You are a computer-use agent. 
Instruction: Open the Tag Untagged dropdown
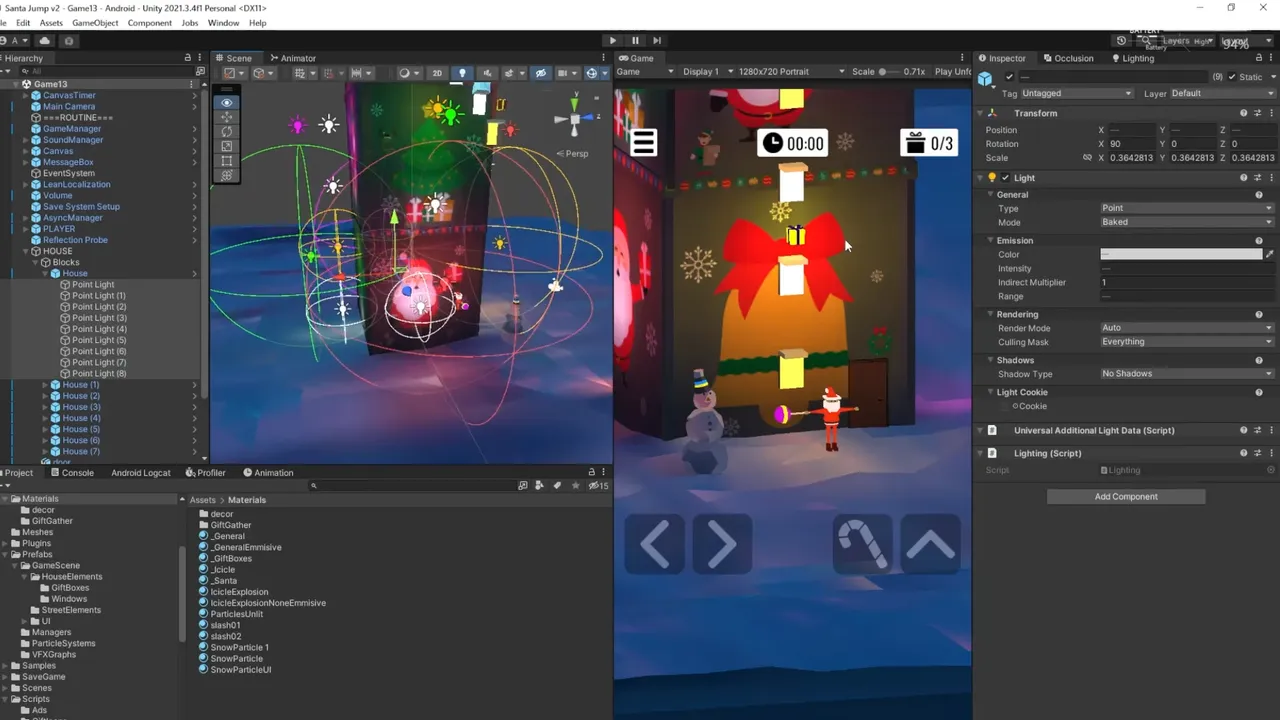click(x=1076, y=93)
